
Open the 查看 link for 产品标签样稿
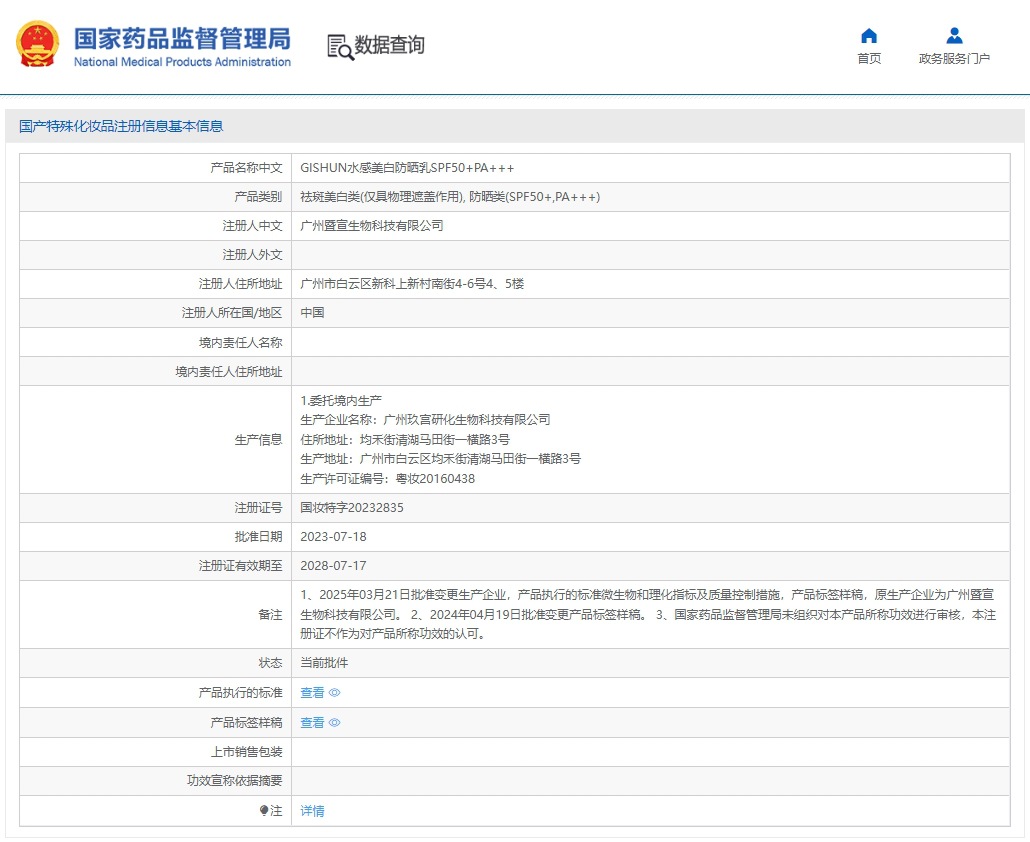point(312,723)
